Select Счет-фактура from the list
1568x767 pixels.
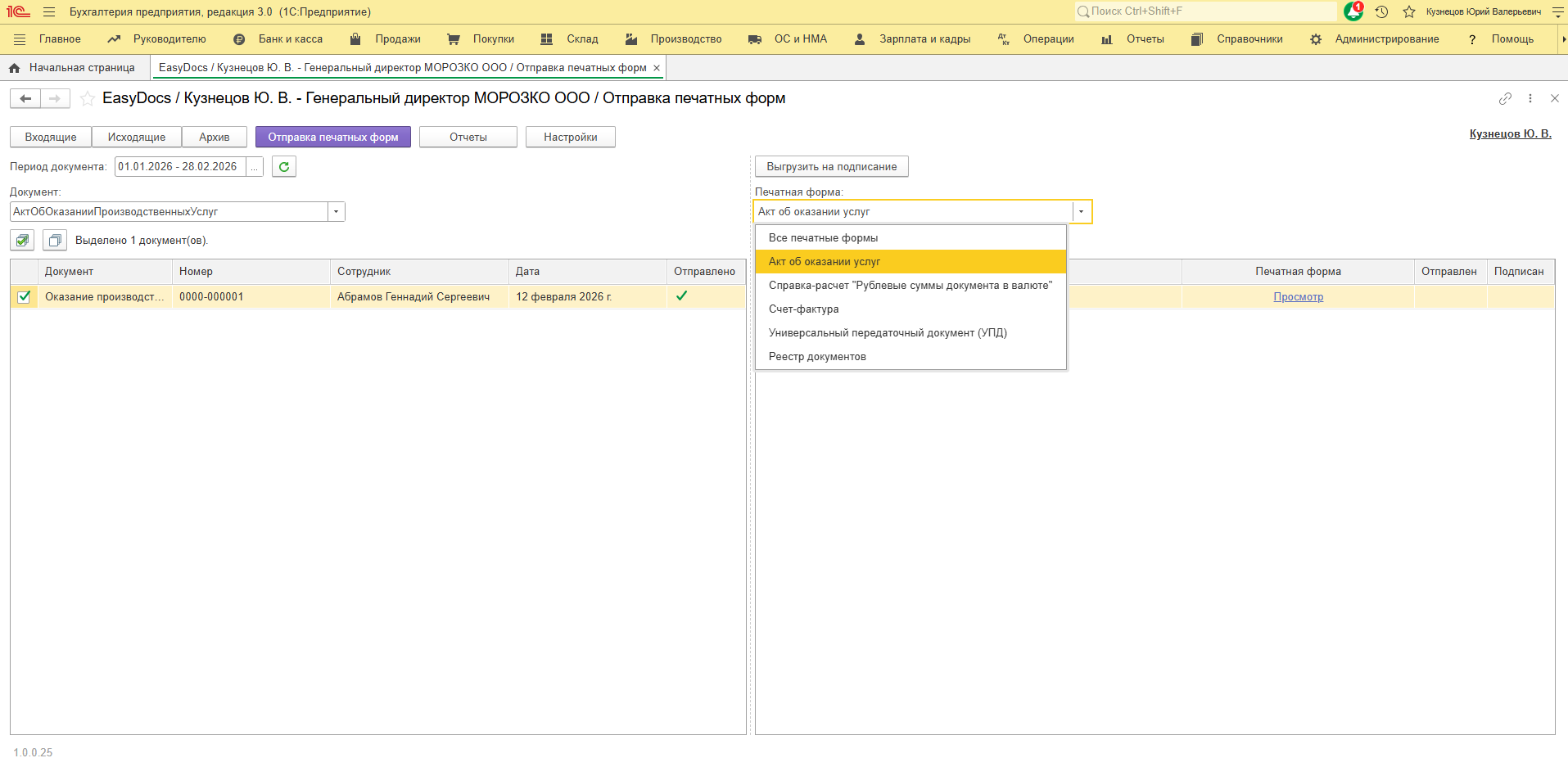803,309
